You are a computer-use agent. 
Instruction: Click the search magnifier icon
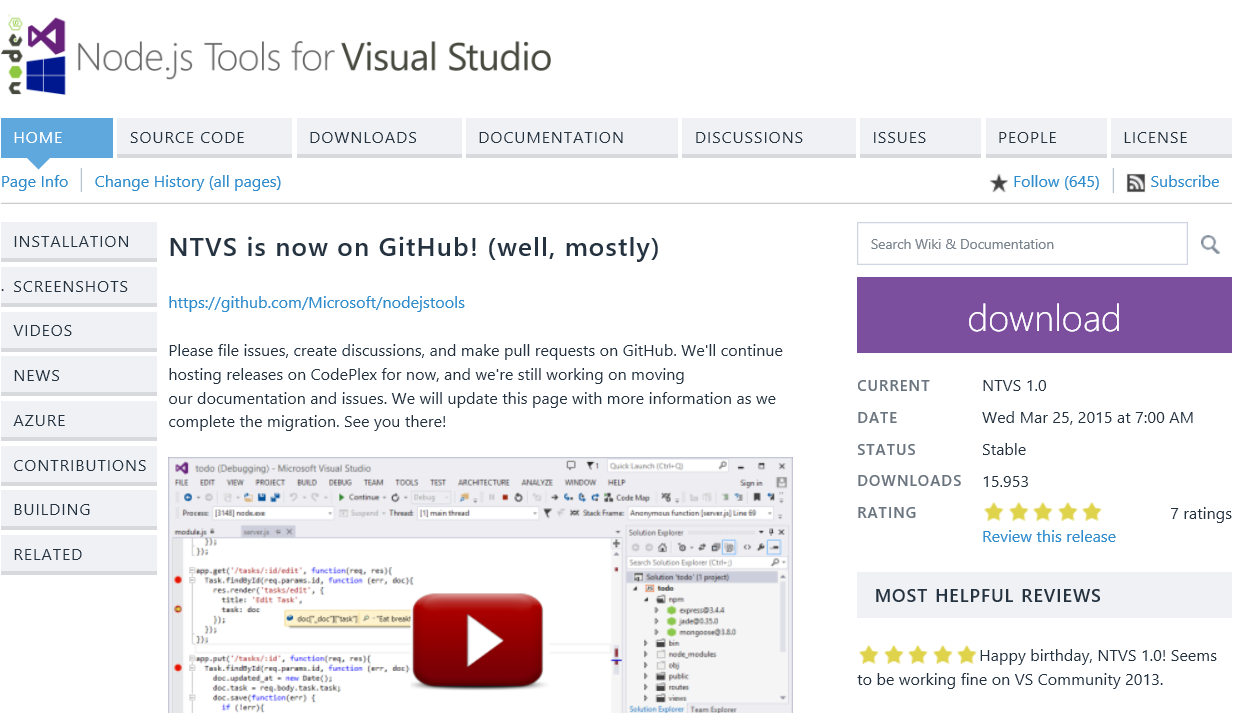[x=1210, y=244]
